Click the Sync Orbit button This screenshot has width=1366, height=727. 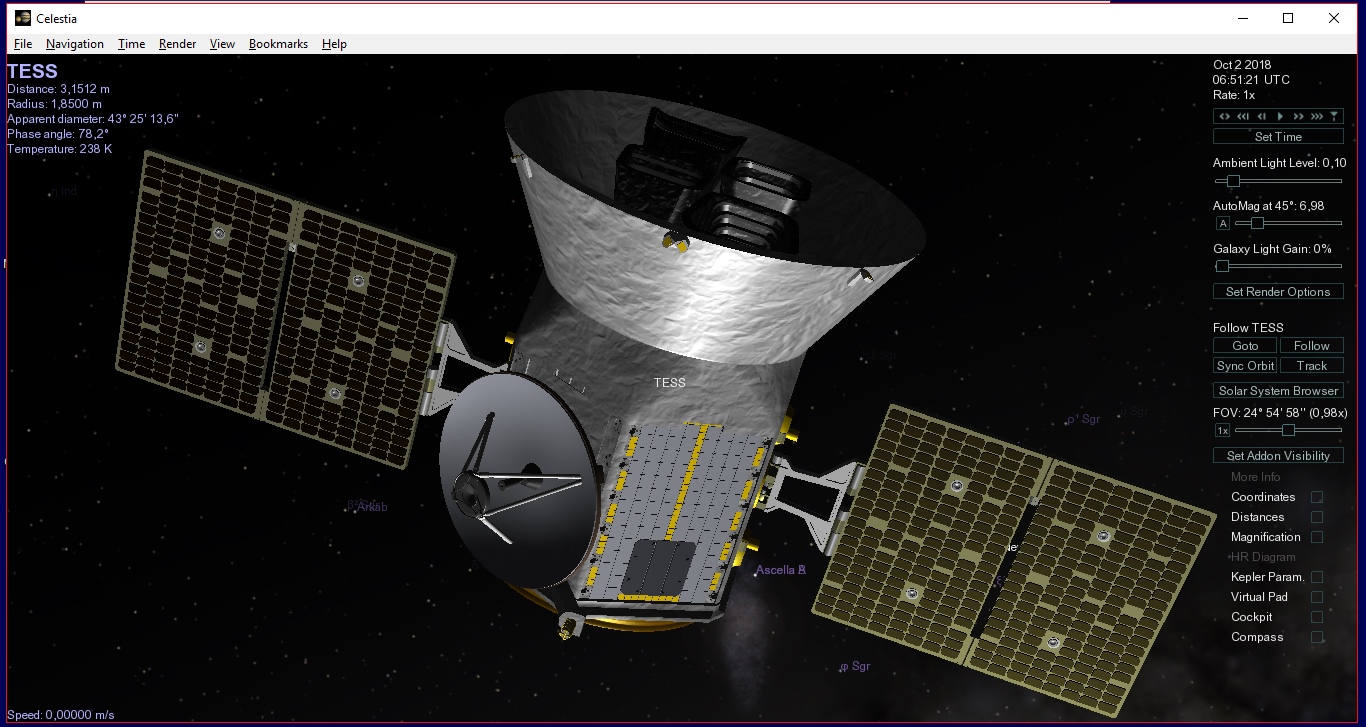1245,366
